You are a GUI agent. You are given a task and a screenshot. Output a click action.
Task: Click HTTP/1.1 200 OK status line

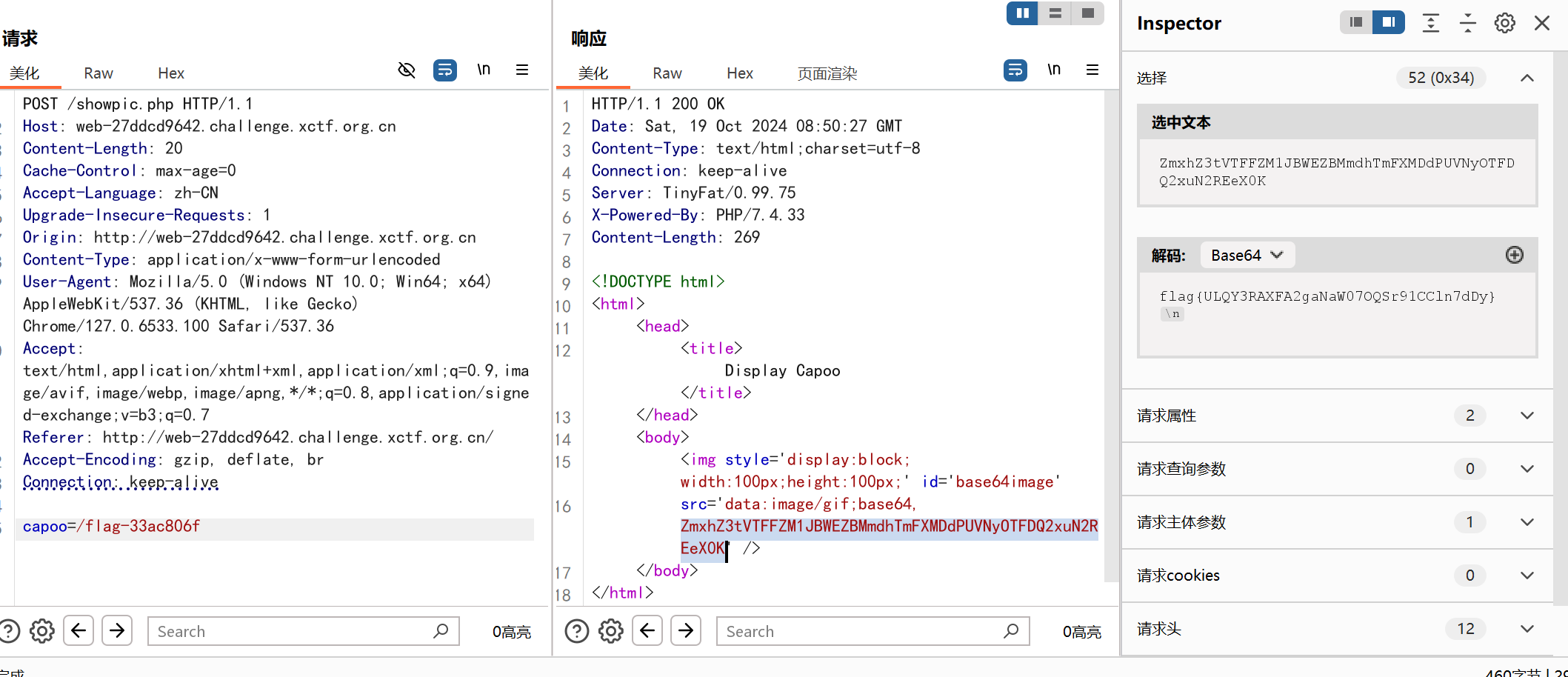(x=658, y=104)
